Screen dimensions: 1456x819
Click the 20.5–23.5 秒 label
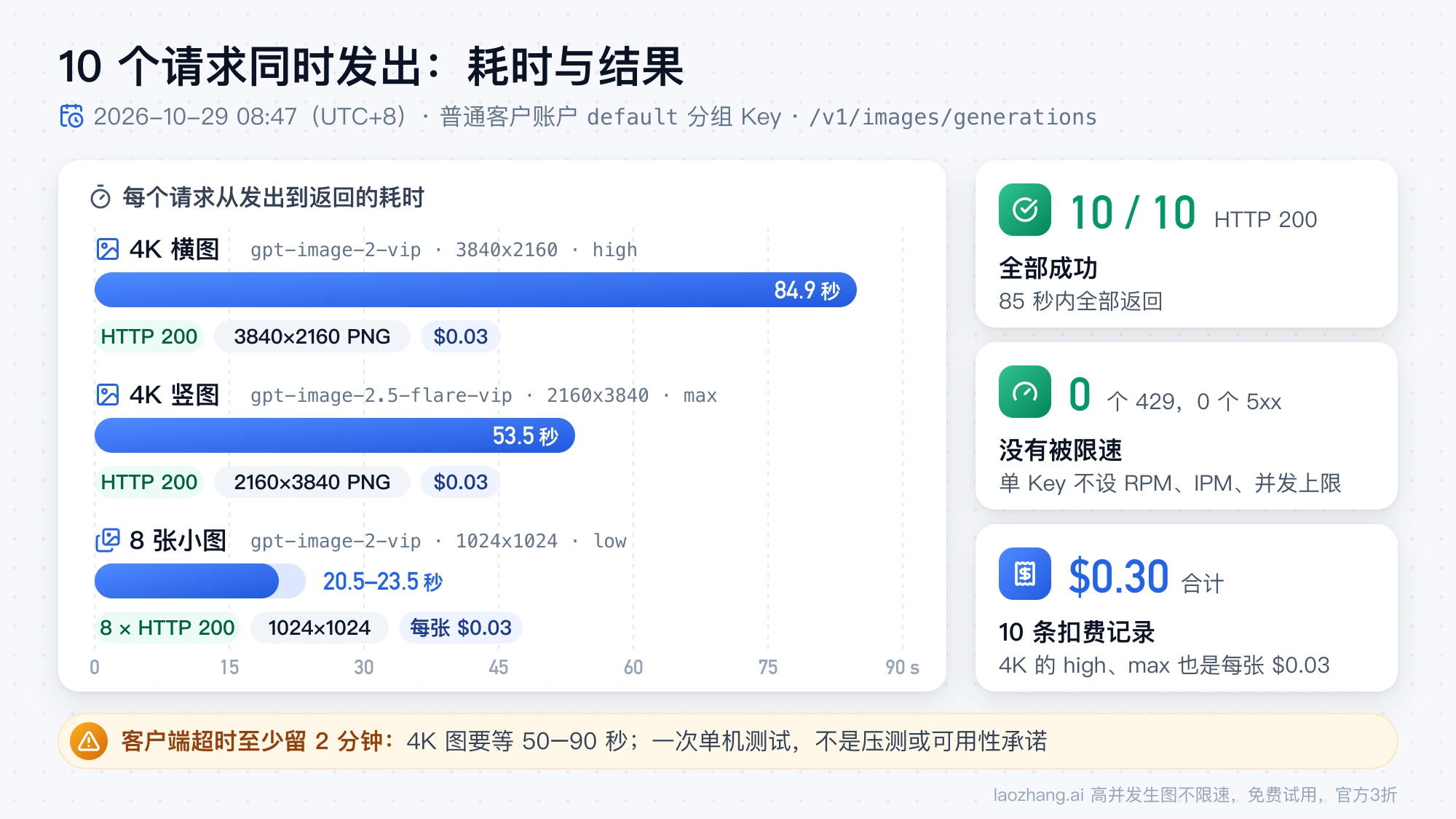point(383,581)
